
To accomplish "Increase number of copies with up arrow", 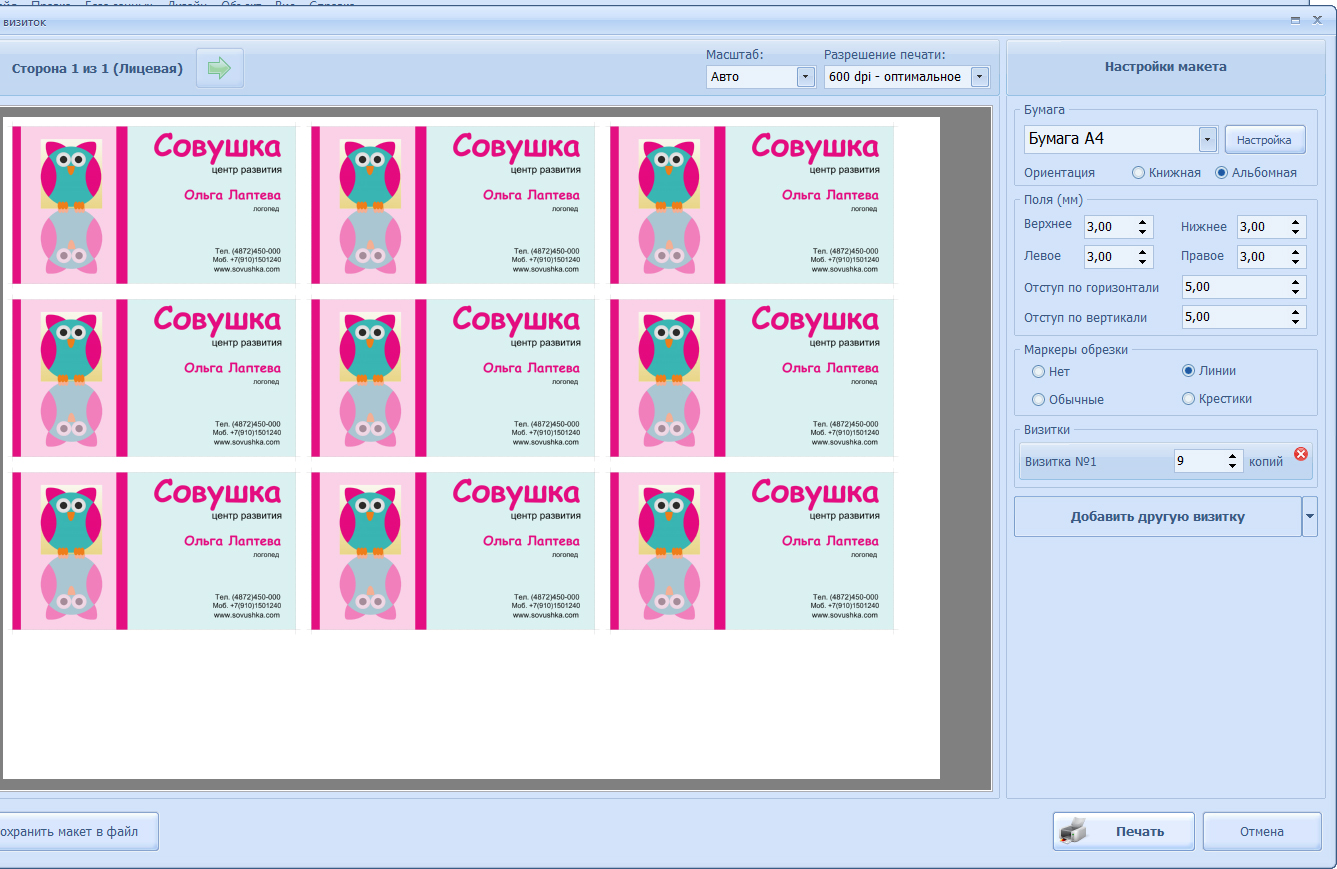I will click(1232, 456).
